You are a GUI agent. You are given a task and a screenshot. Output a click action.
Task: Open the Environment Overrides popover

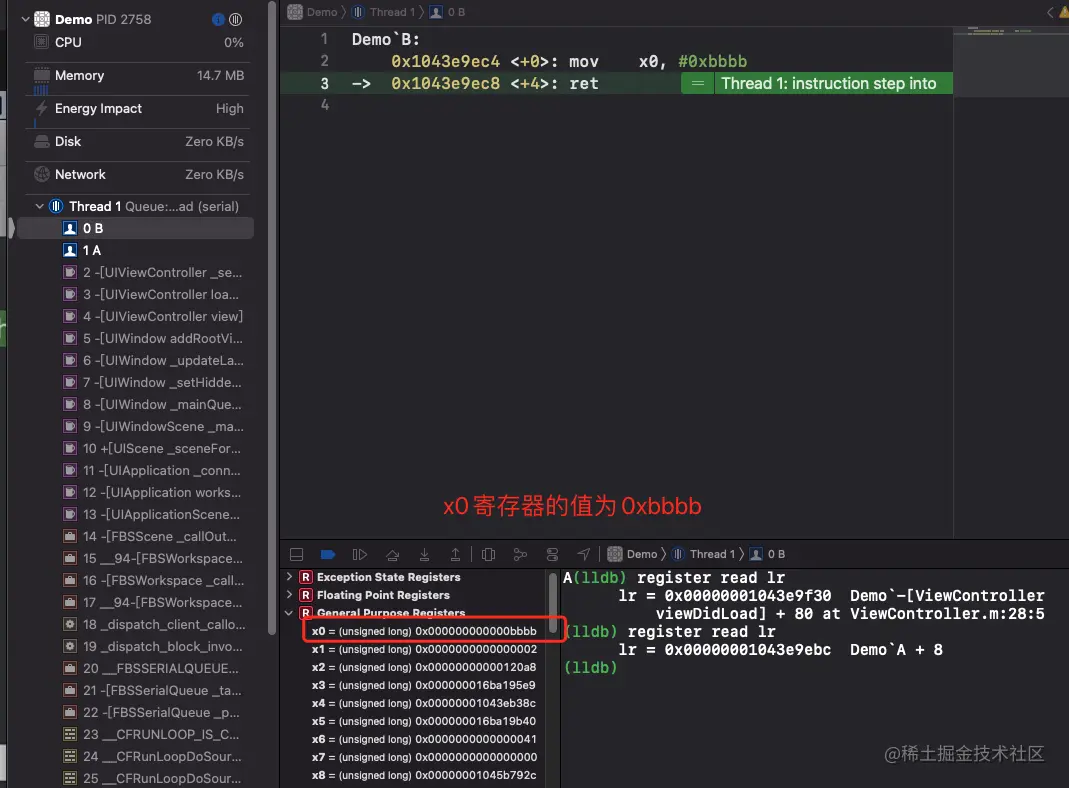pyautogui.click(x=552, y=554)
